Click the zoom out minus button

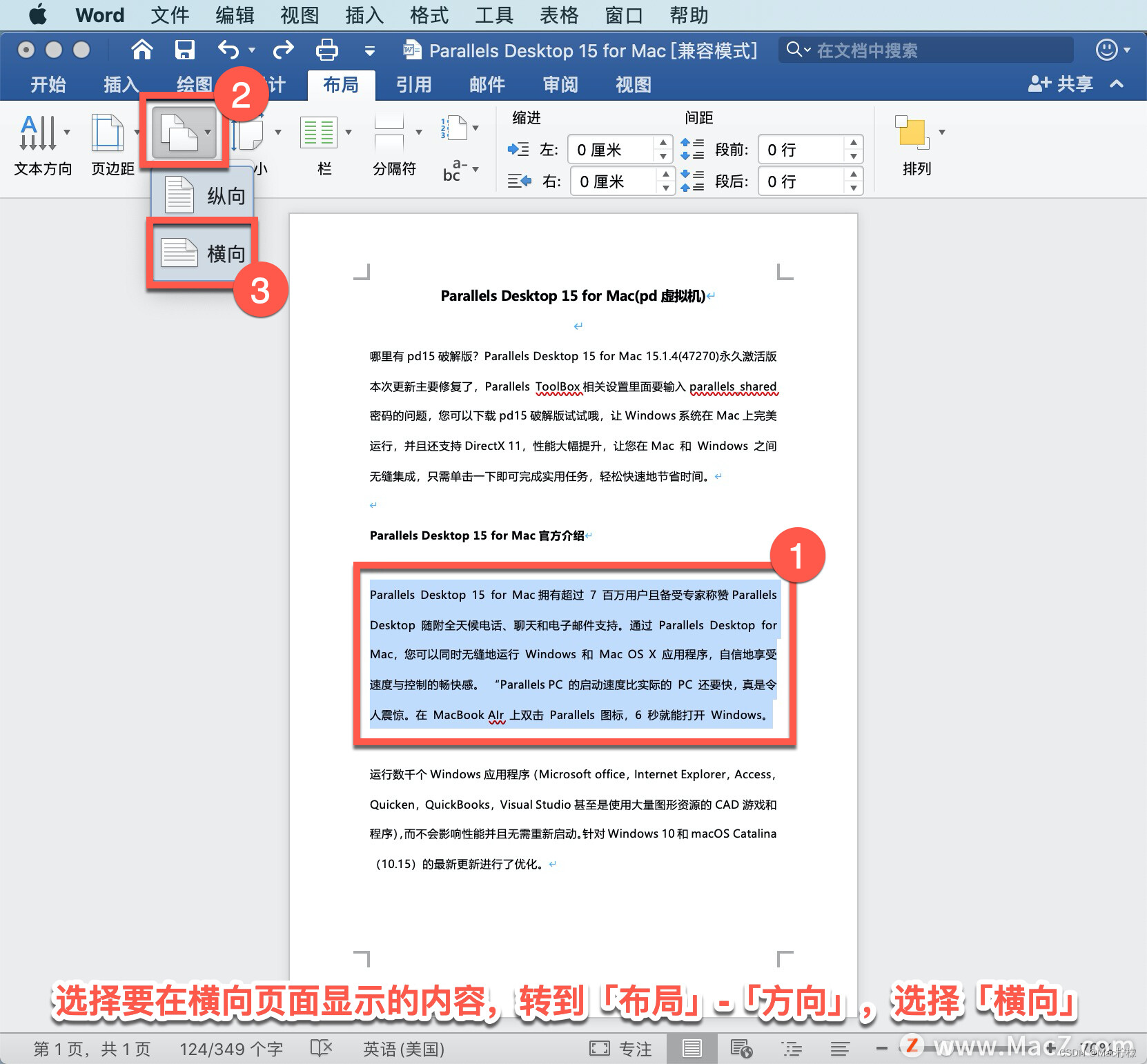881,1049
